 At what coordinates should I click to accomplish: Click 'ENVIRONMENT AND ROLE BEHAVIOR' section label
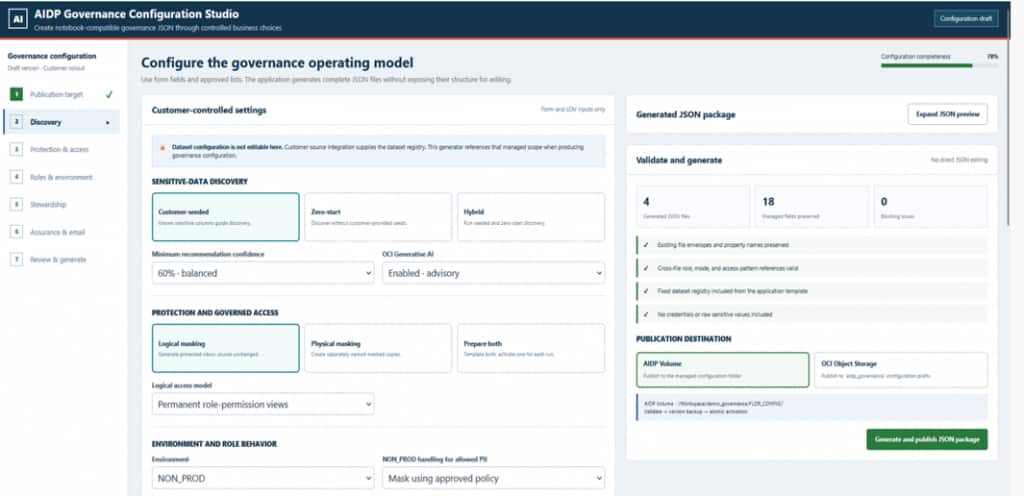click(x=214, y=444)
